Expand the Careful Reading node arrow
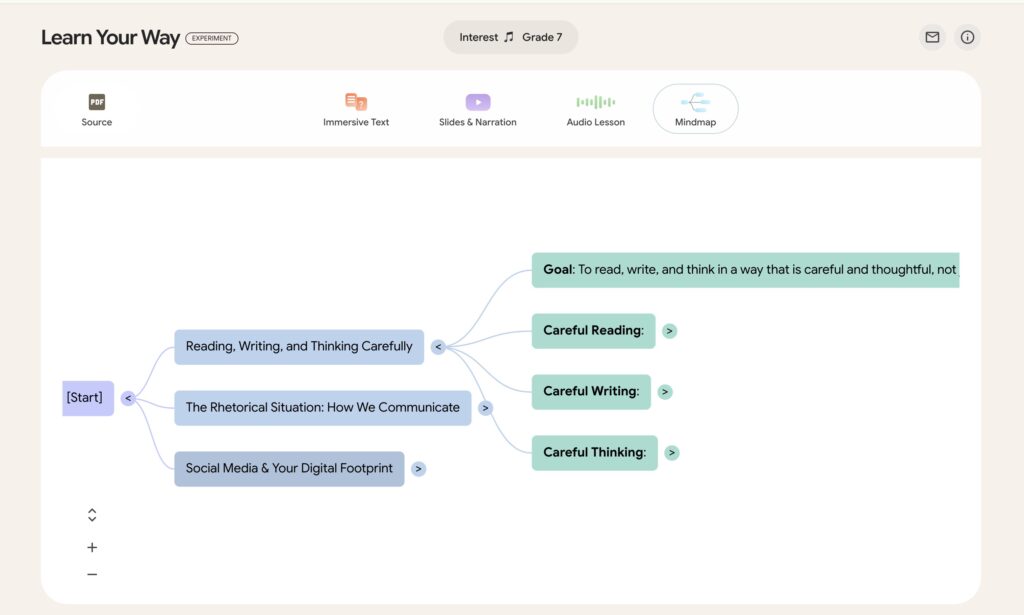 pyautogui.click(x=669, y=331)
